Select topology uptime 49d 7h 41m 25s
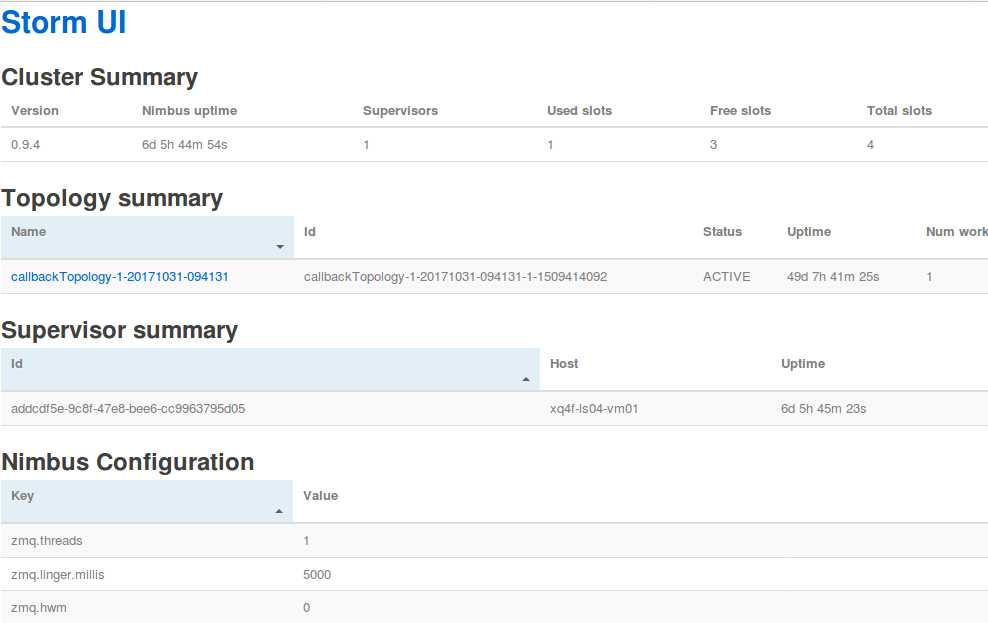Image resolution: width=988 pixels, height=623 pixels. pyautogui.click(x=833, y=277)
